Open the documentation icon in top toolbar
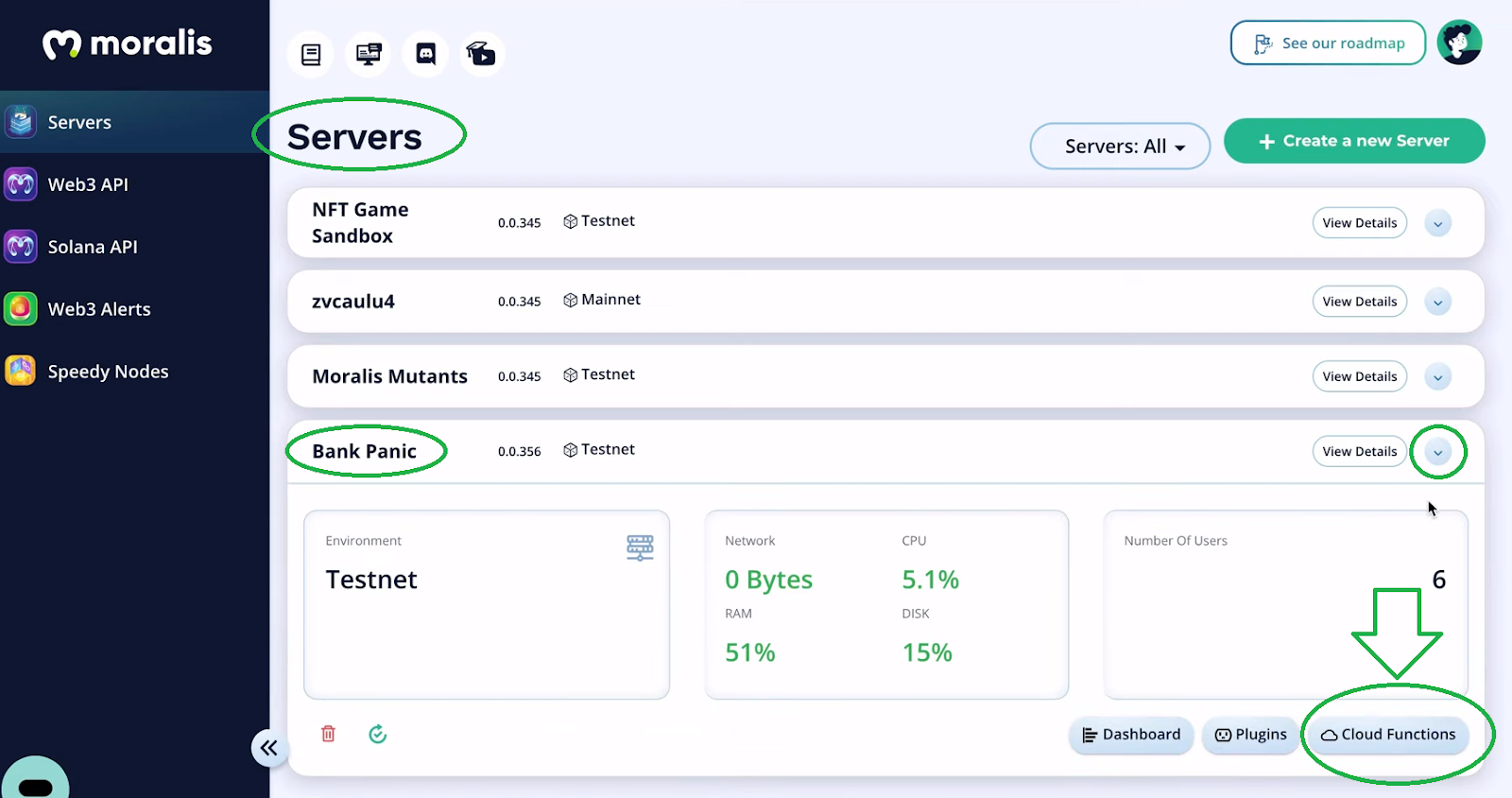Image resolution: width=1512 pixels, height=798 pixels. coord(311,54)
